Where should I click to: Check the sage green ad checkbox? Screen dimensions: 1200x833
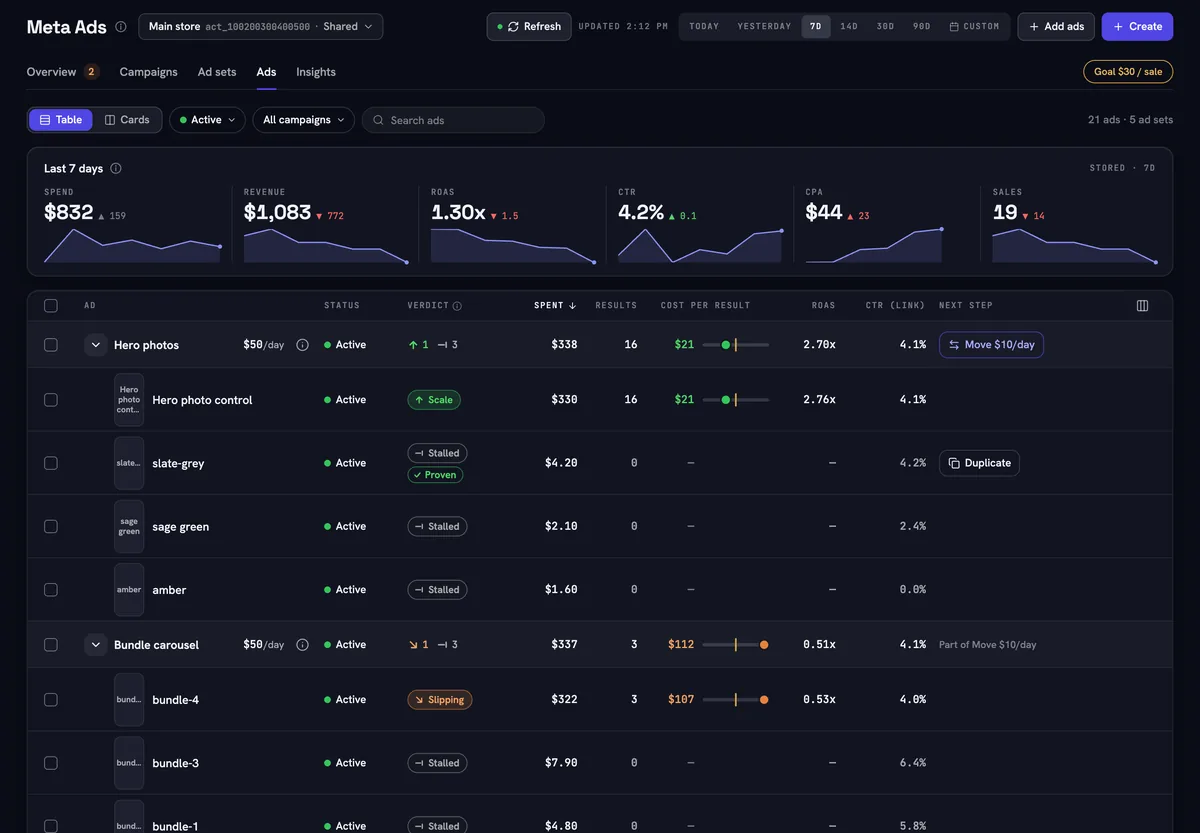(51, 527)
